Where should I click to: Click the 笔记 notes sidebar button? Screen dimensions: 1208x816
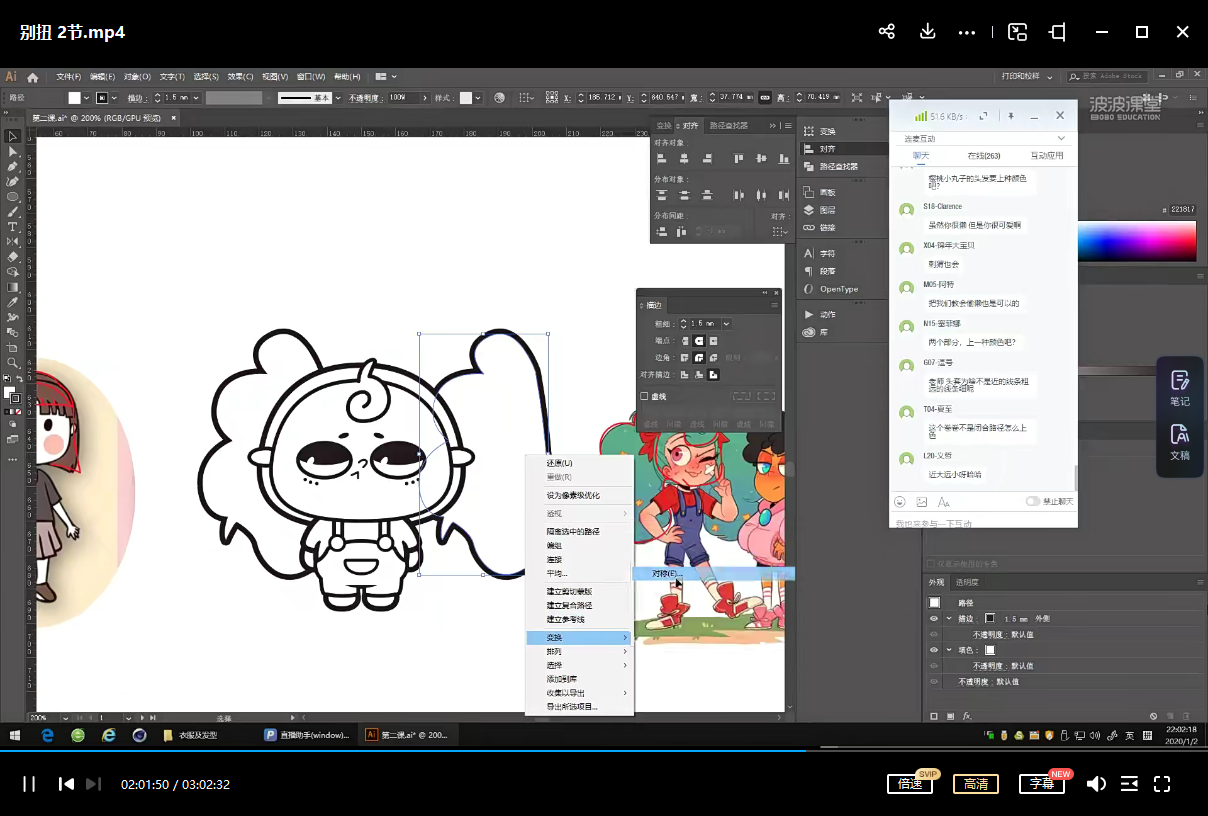click(1180, 389)
